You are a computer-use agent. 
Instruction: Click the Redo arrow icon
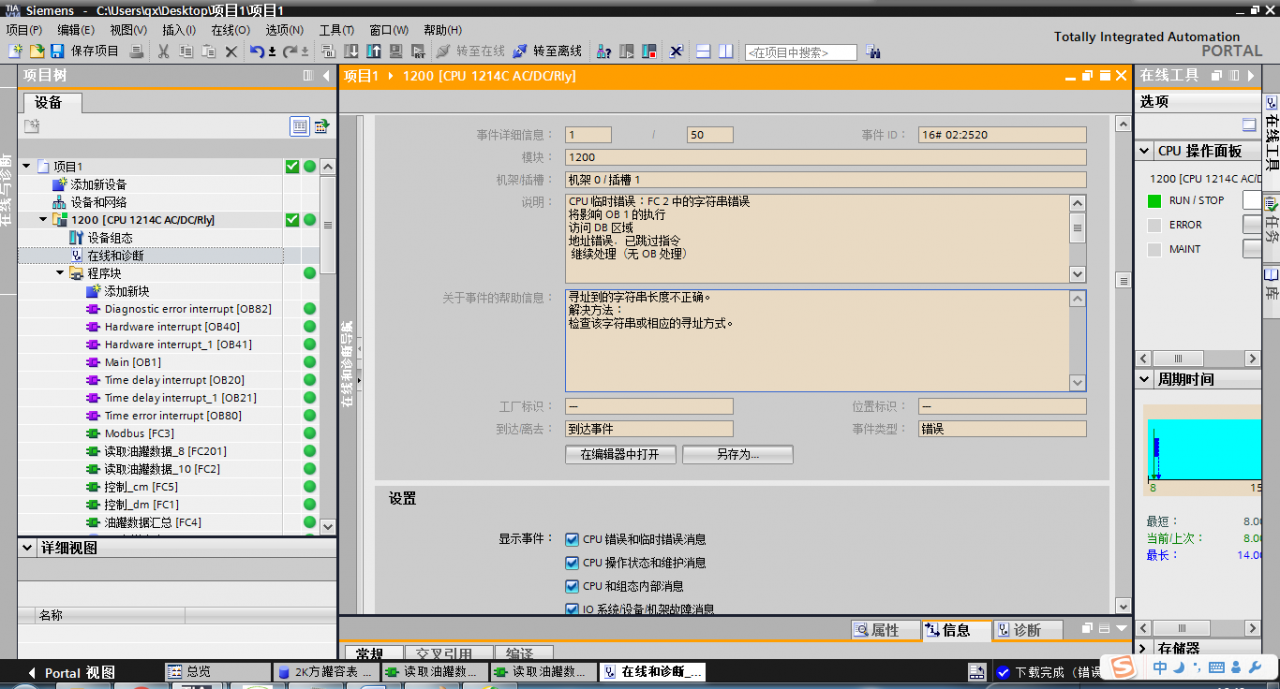291,51
